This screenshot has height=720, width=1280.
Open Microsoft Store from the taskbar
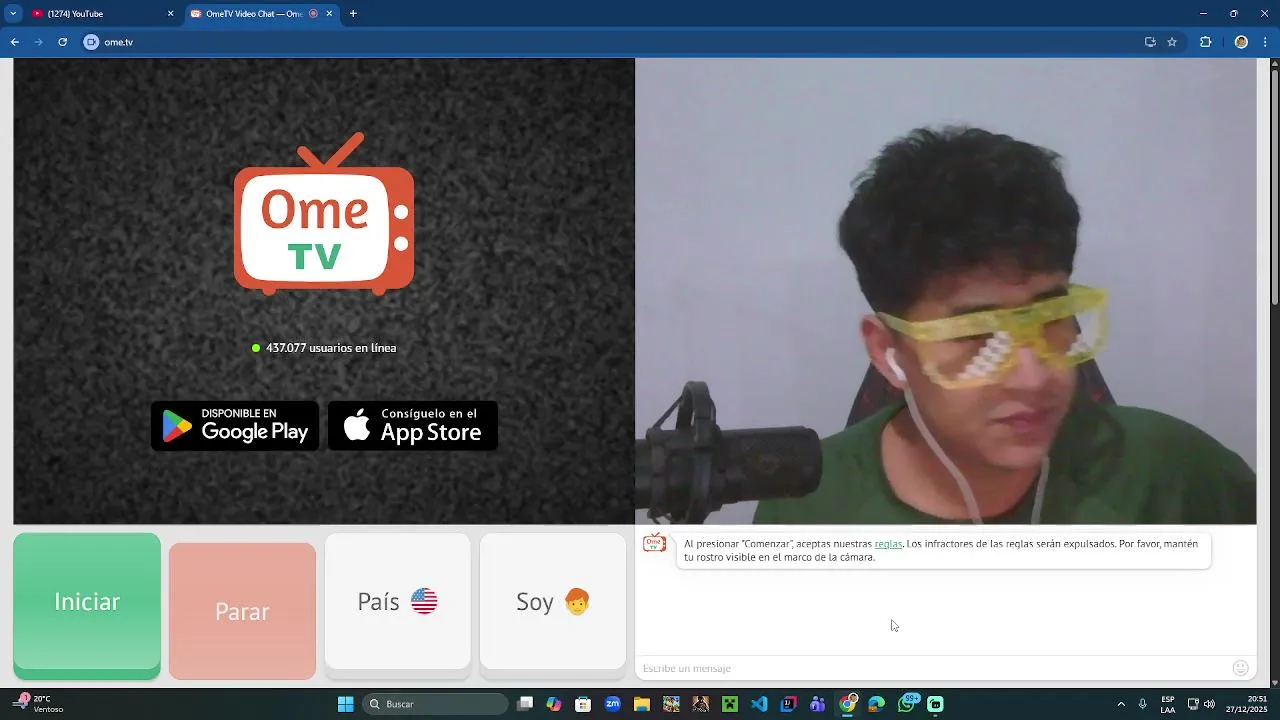pyautogui.click(x=583, y=704)
